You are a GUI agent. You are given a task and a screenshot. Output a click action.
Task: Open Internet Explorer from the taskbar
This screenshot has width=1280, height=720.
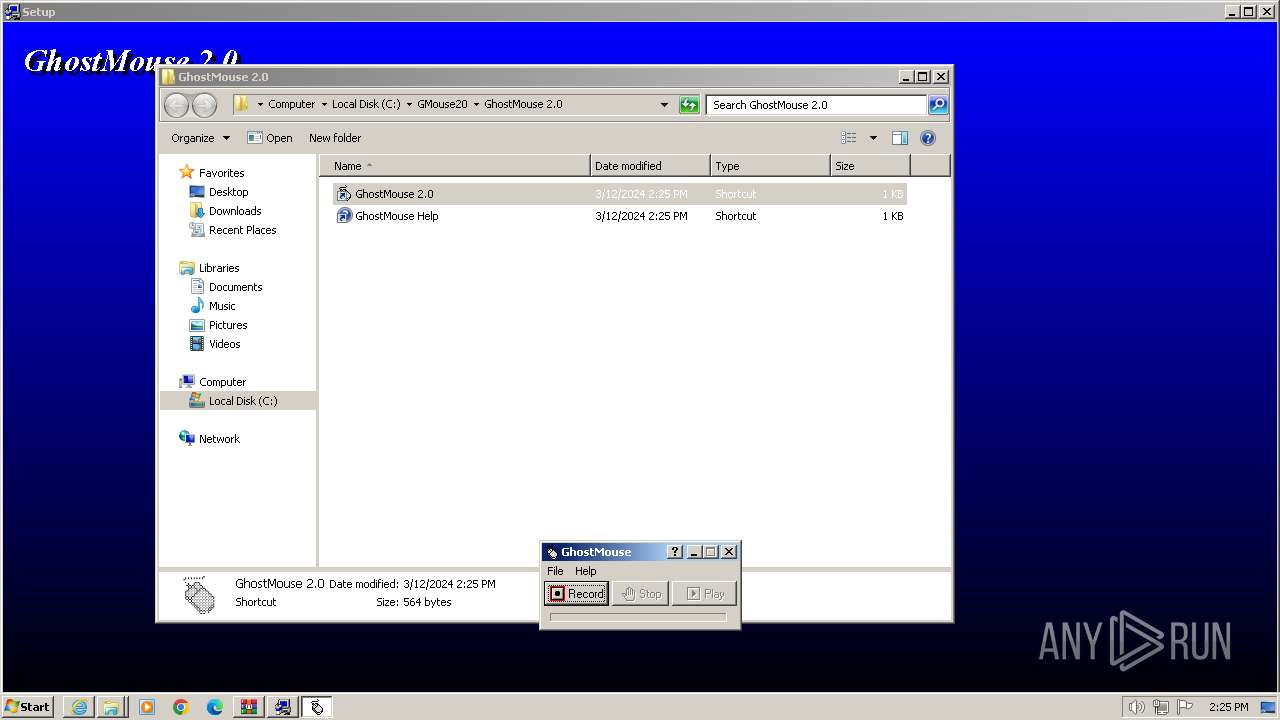[79, 707]
